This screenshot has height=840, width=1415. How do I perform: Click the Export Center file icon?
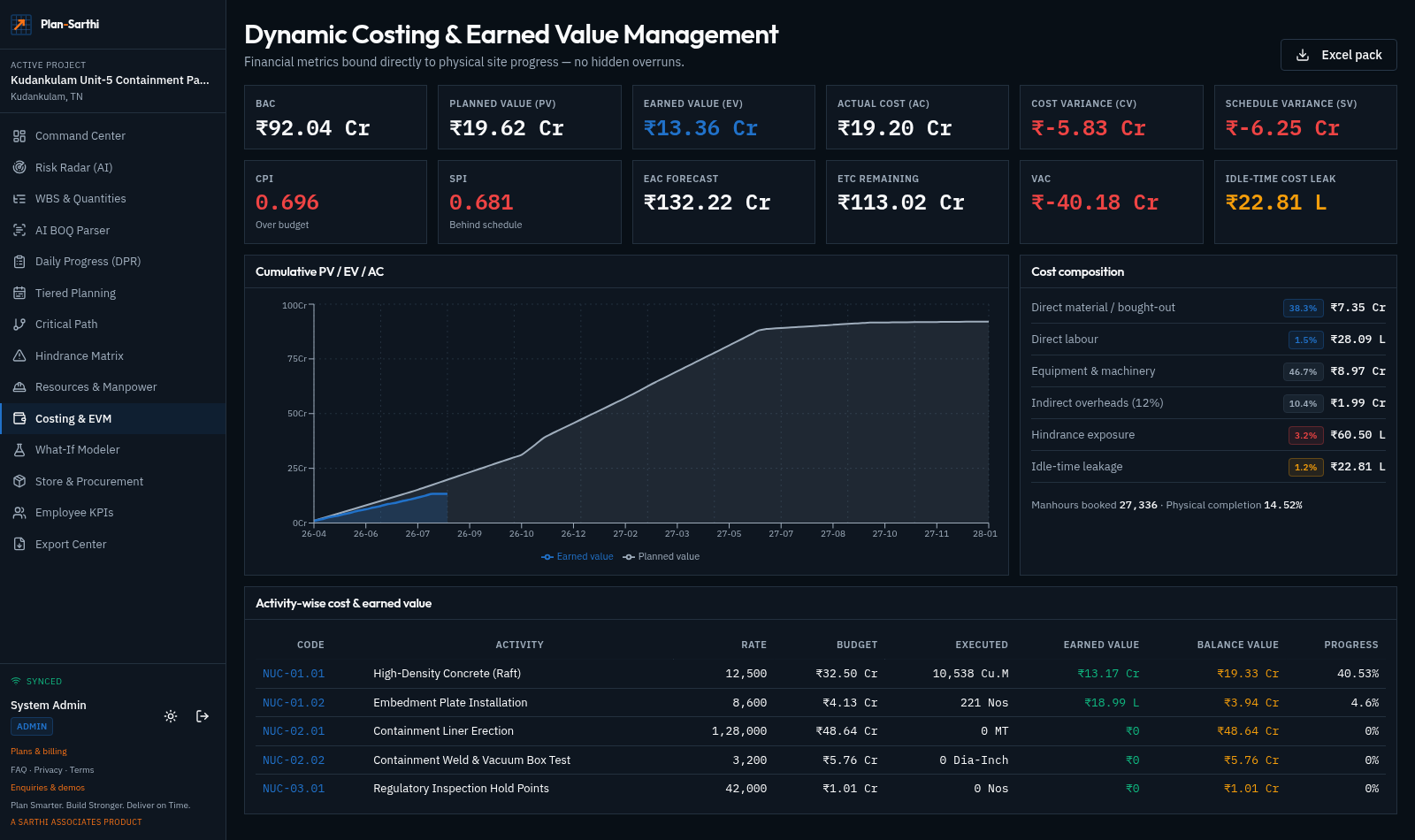pyautogui.click(x=19, y=544)
